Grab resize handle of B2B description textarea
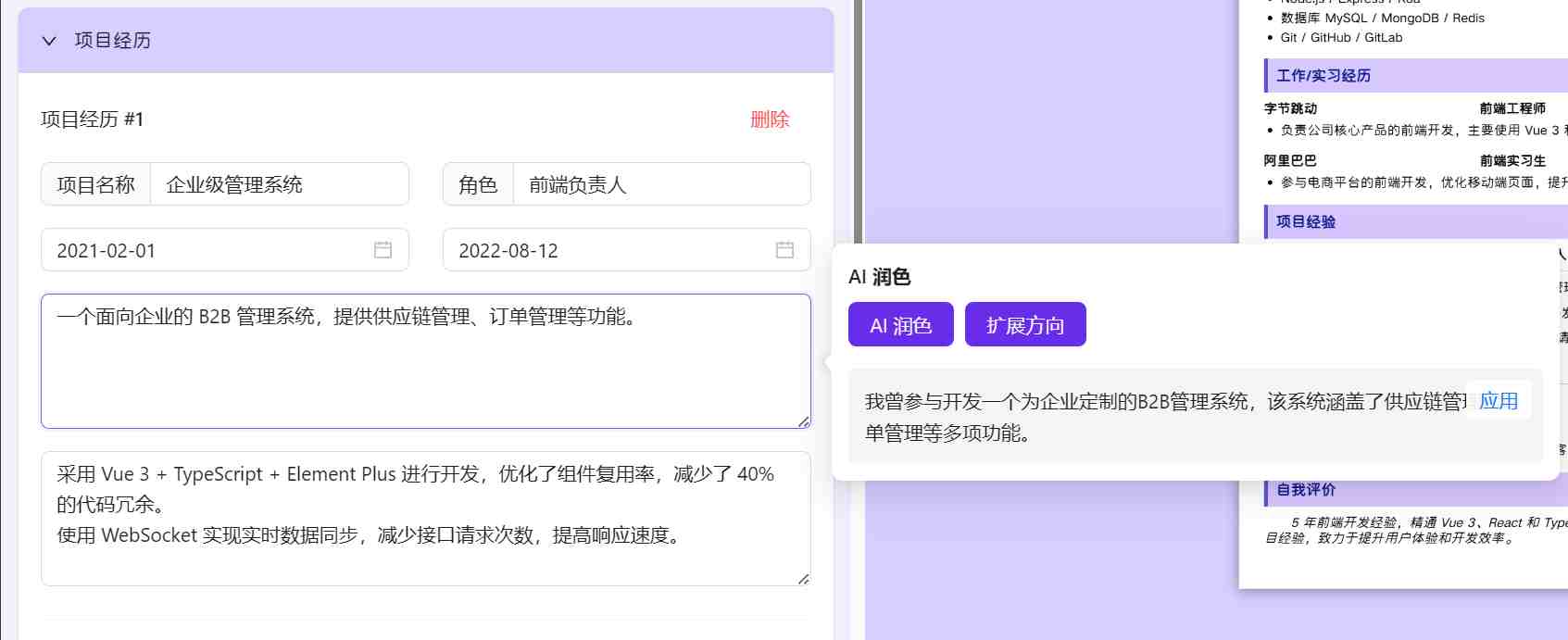 pyautogui.click(x=803, y=421)
